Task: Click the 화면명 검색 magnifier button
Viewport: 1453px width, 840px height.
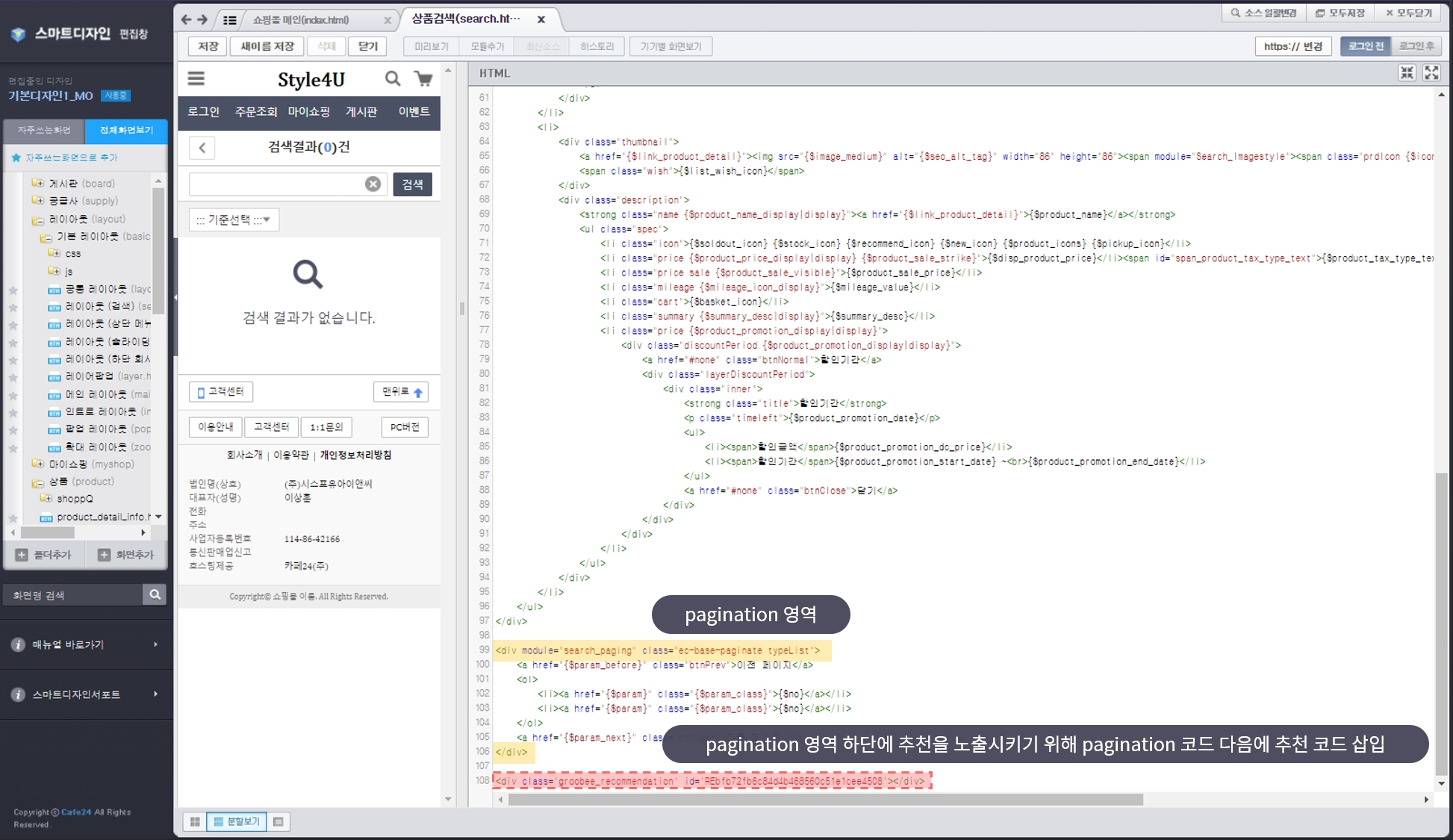Action: (155, 594)
